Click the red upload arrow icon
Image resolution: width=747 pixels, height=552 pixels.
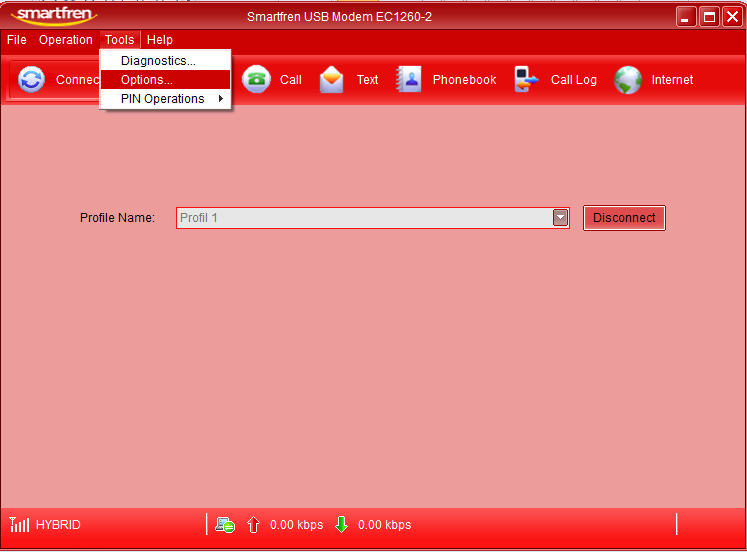pyautogui.click(x=253, y=524)
